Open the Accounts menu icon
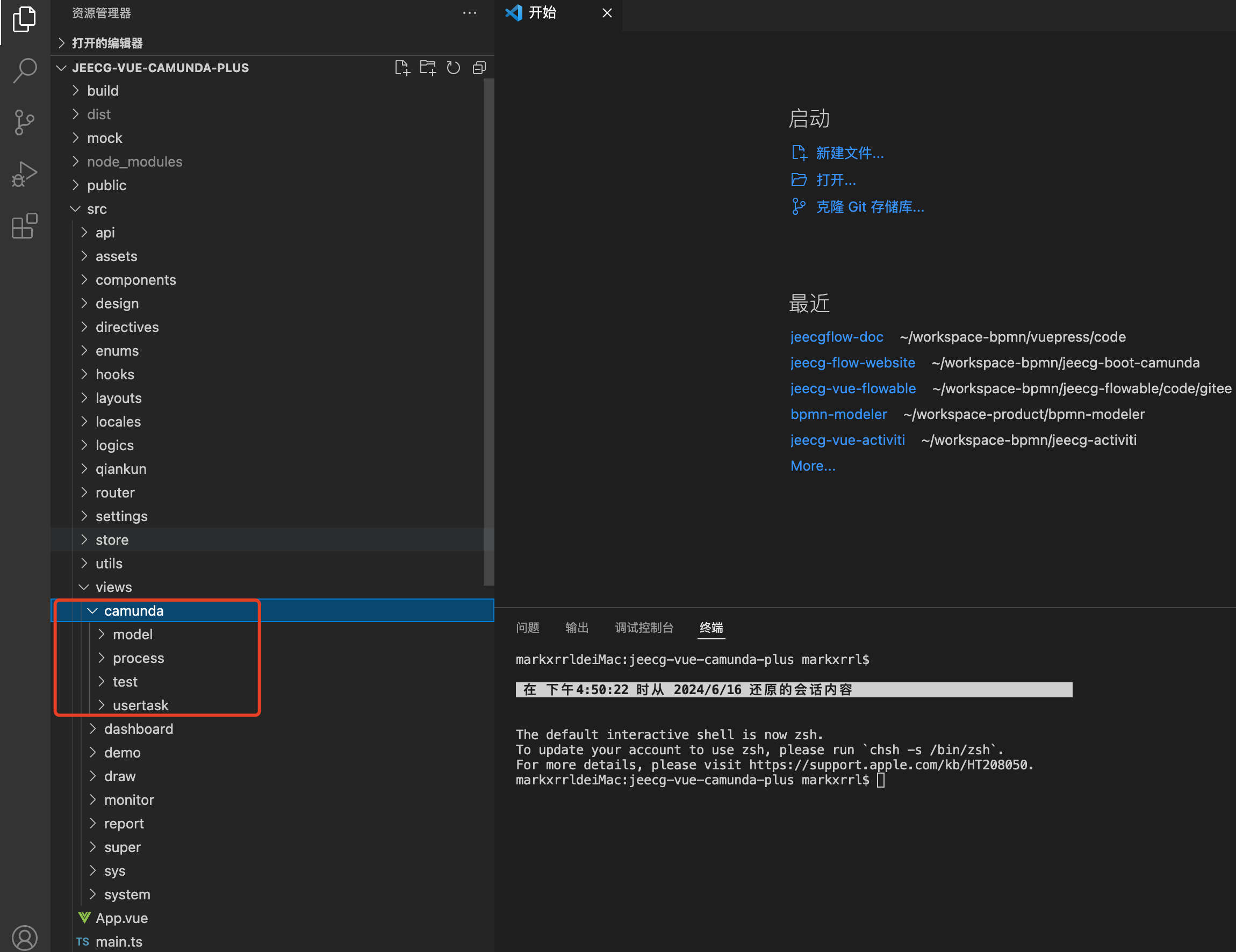Viewport: 1236px width, 952px height. (x=24, y=938)
